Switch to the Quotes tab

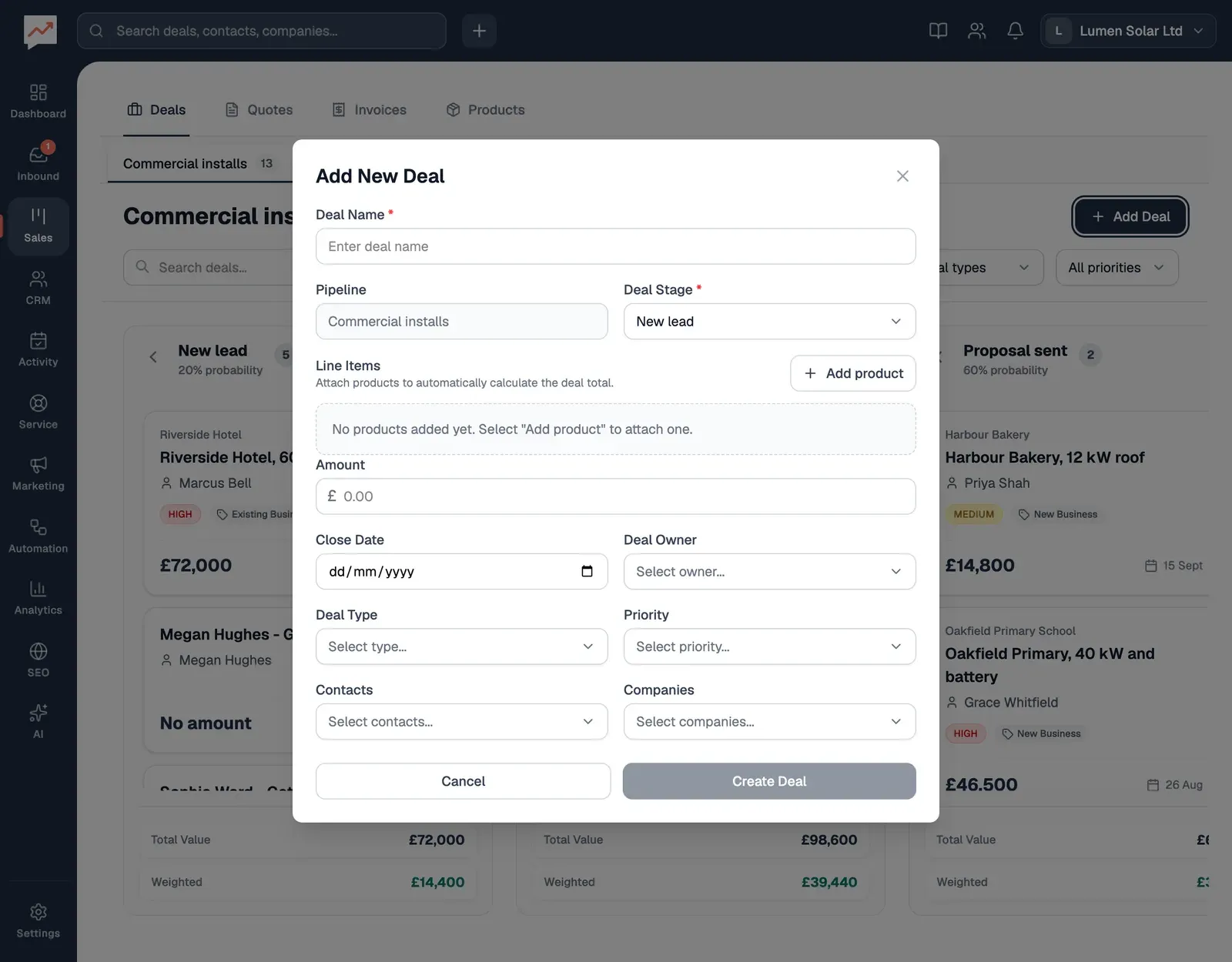click(x=259, y=109)
